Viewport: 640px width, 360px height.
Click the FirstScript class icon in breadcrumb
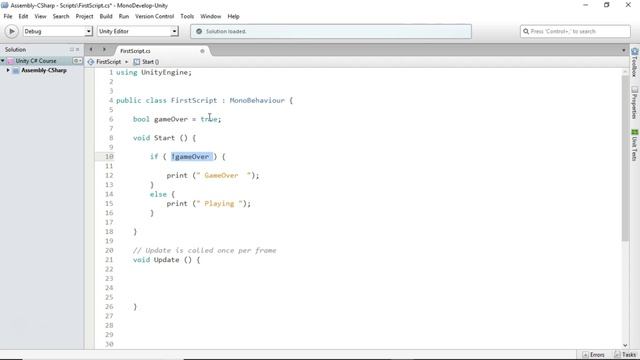tap(91, 62)
